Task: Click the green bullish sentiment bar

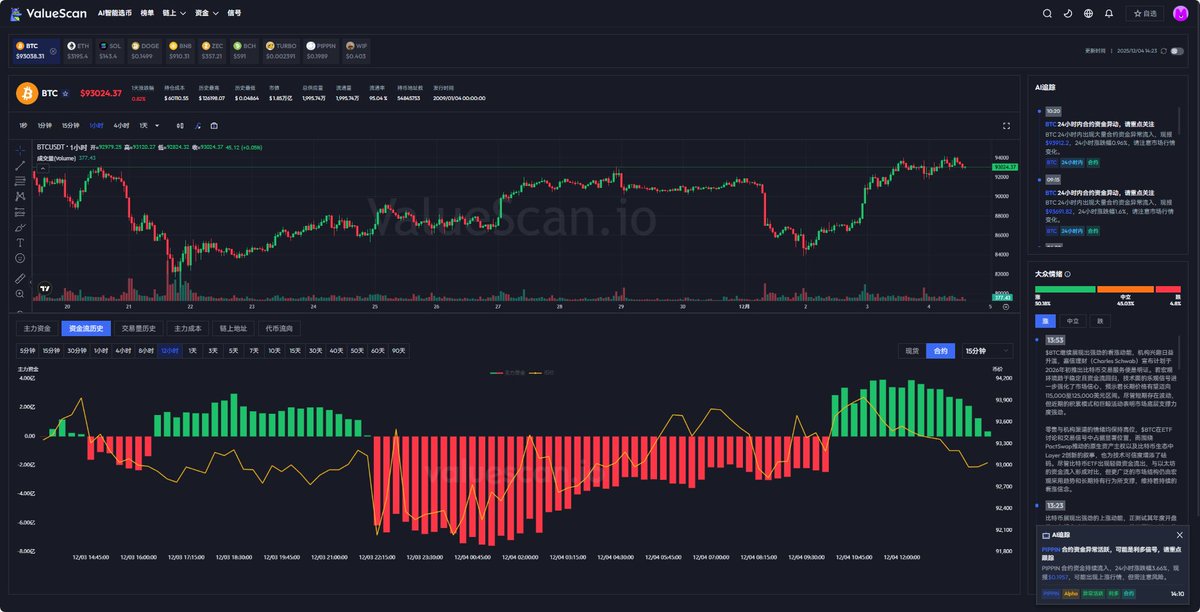Action: coord(1065,289)
